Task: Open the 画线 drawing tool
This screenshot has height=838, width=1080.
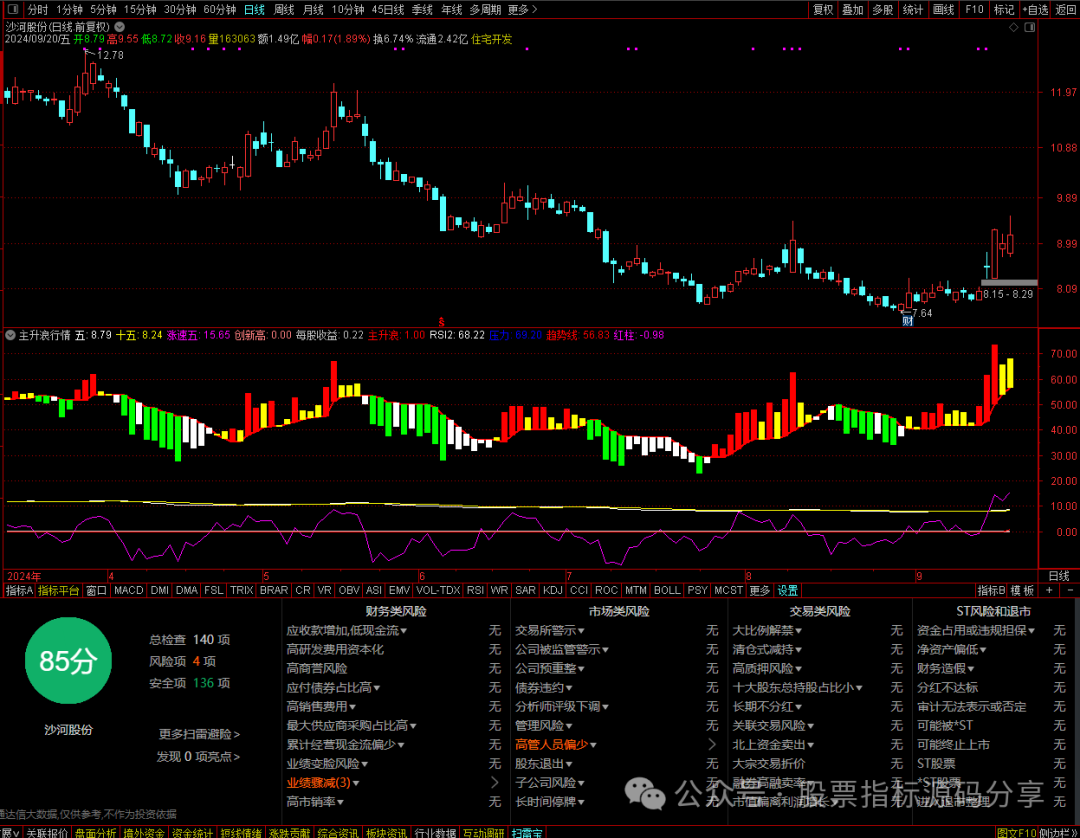Action: (x=941, y=9)
